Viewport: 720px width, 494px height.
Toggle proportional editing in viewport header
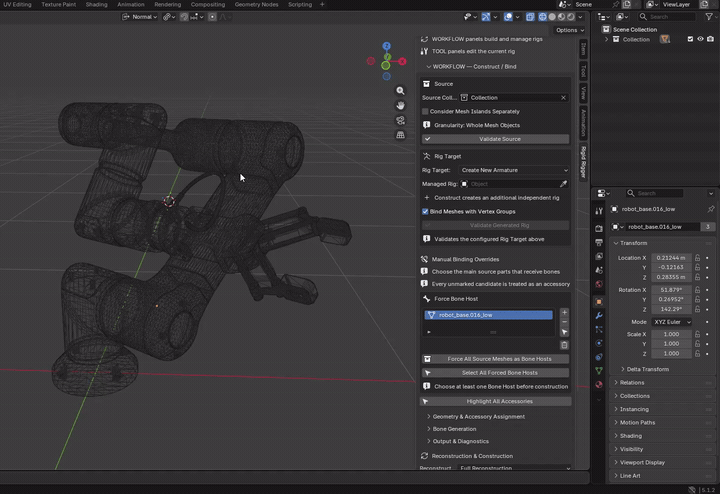(212, 17)
